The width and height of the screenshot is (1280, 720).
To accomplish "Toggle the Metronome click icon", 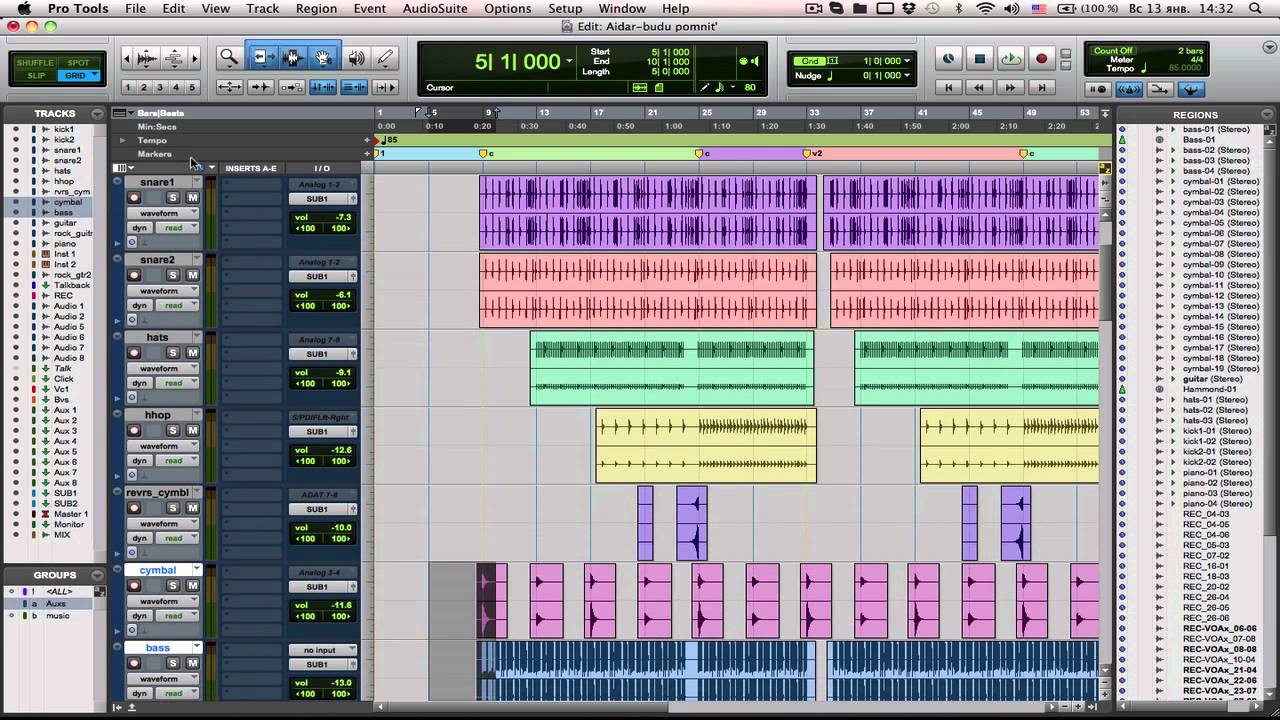I will (x=1129, y=89).
